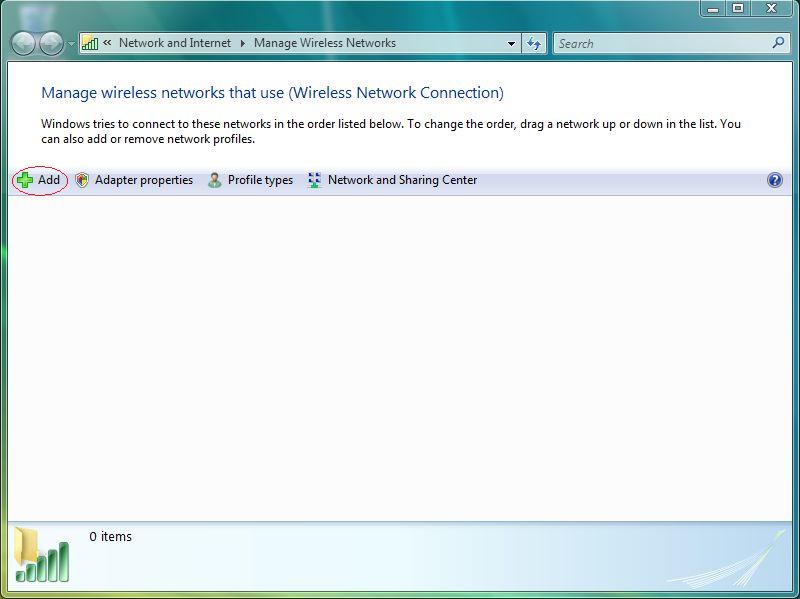Expand the address bar previous locations dropdown
Viewport: 800px width, 599px height.
tap(511, 43)
